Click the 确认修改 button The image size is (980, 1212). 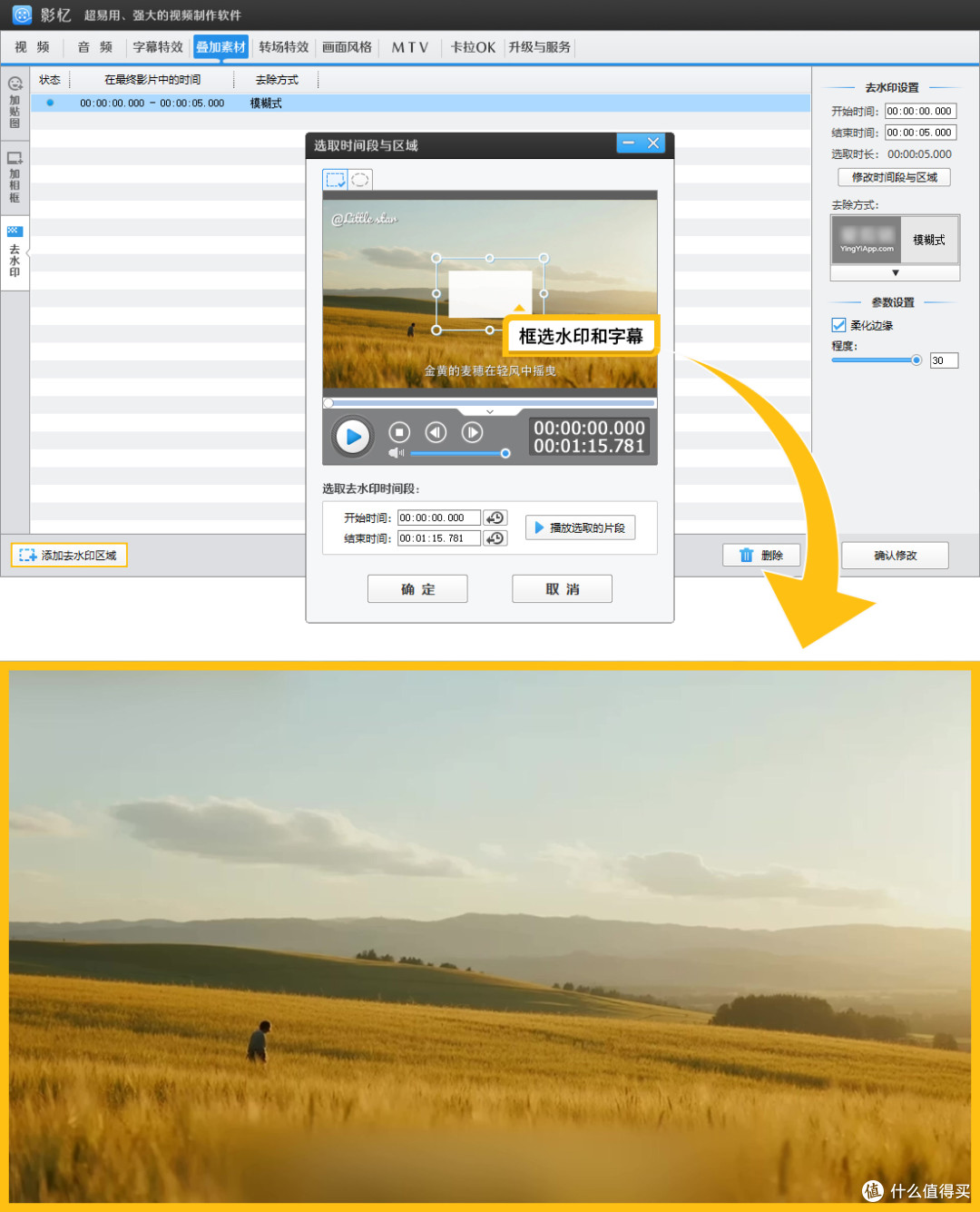pos(895,555)
